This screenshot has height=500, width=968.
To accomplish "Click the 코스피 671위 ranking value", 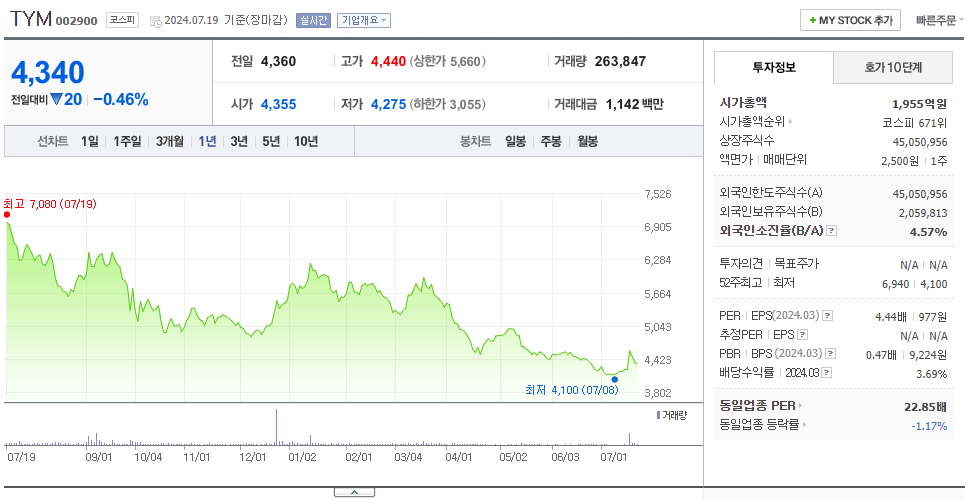I will tap(915, 122).
